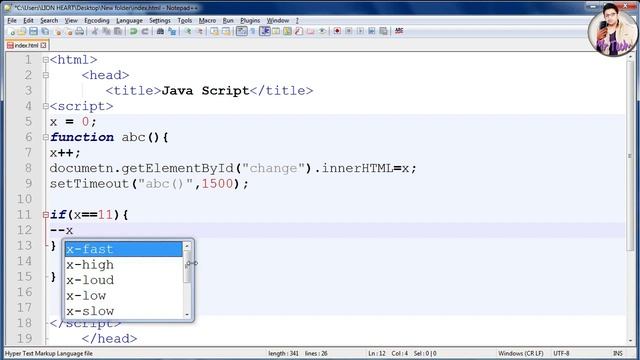Screen dimensions: 640x360
Task: Click the autocomplete list scroll-down arrow
Action: 187,314
